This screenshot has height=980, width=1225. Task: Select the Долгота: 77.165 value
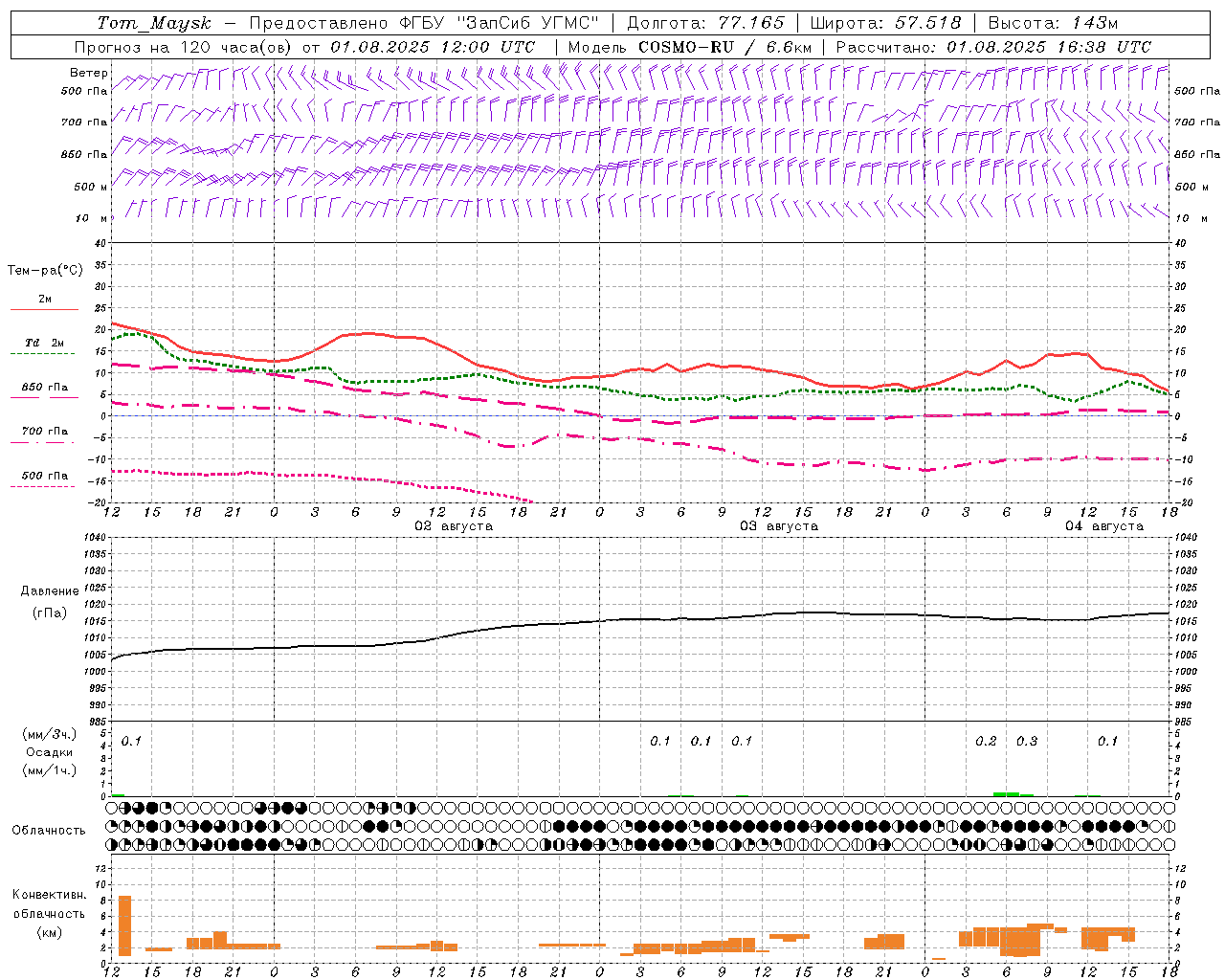[705, 23]
